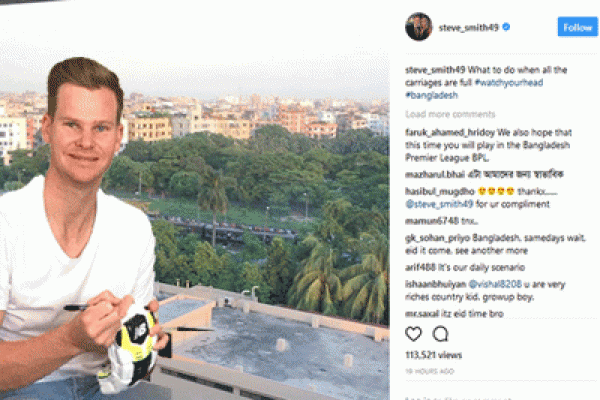Follow steve_smith49 with the Follow button
Screen dimensions: 600x400
pyautogui.click(x=577, y=27)
